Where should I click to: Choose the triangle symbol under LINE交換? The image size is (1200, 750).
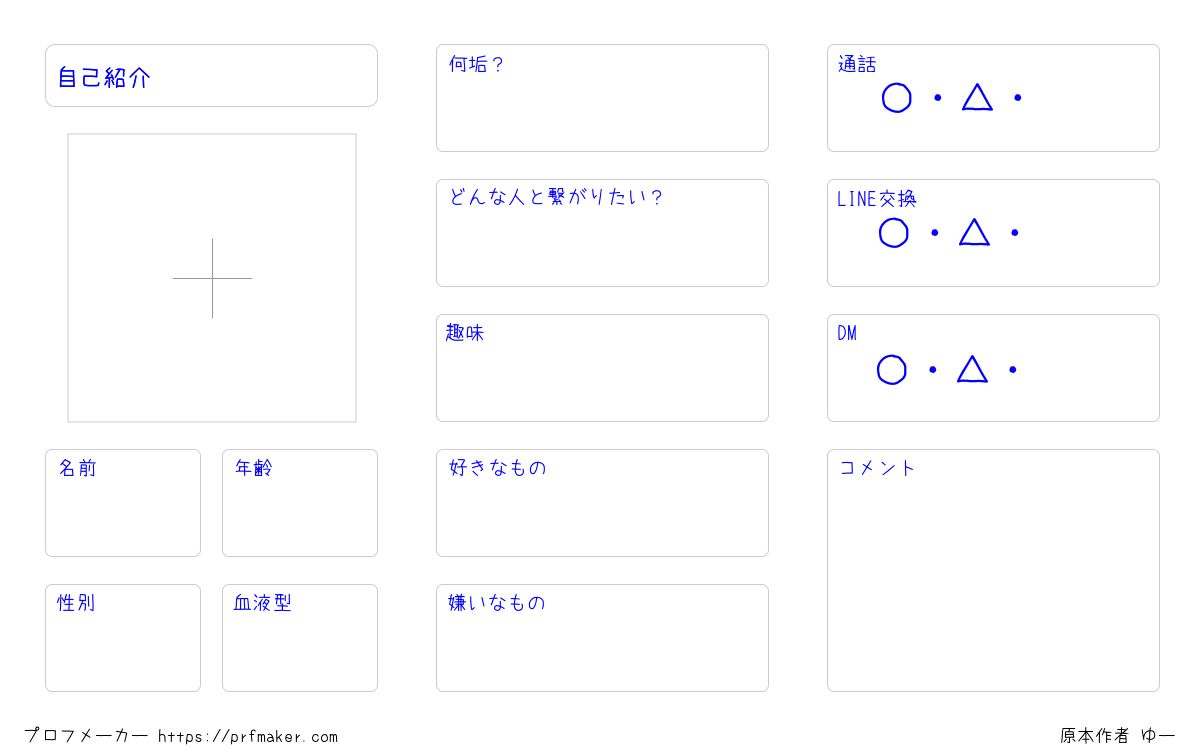974,232
